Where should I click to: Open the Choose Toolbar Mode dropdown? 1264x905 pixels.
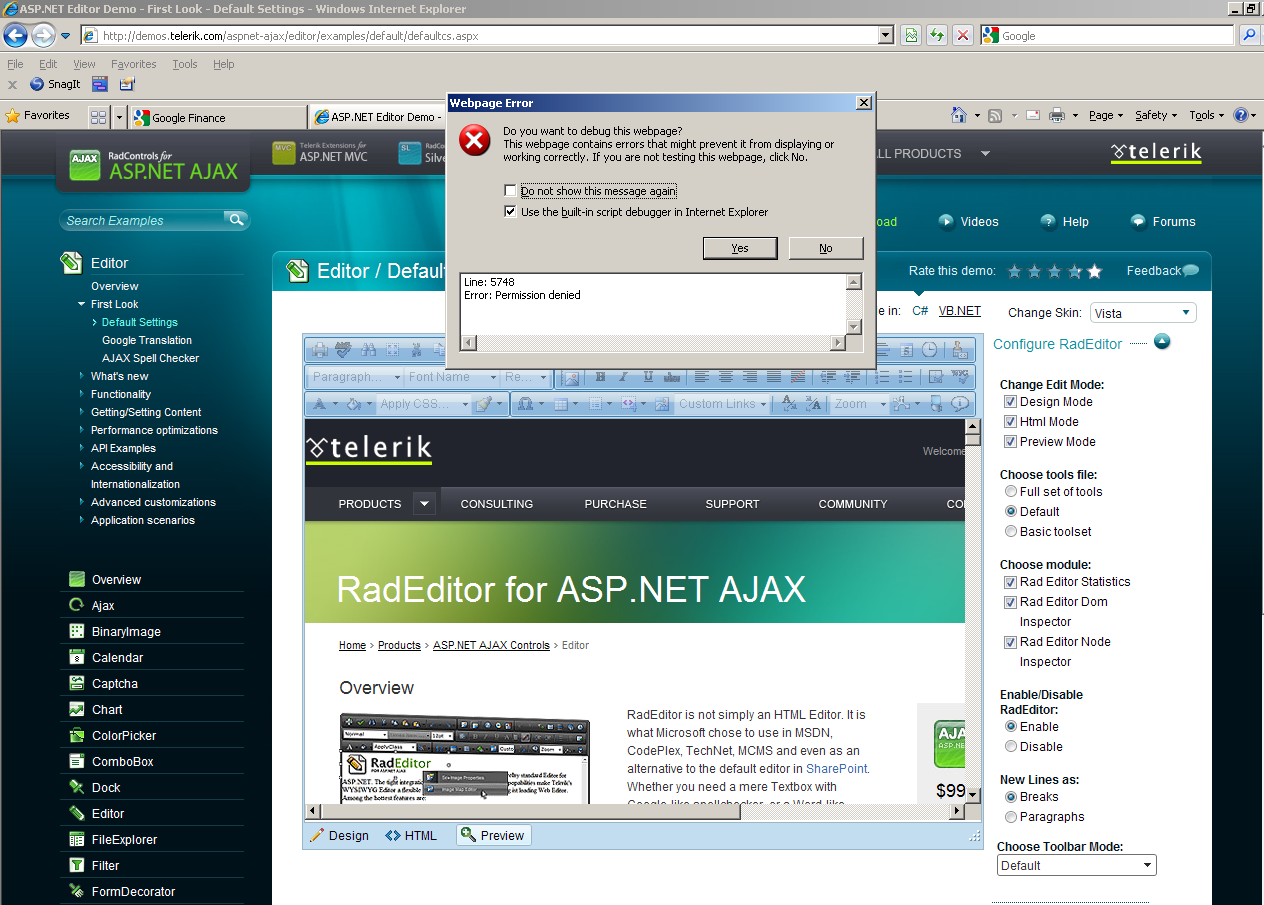[1077, 865]
